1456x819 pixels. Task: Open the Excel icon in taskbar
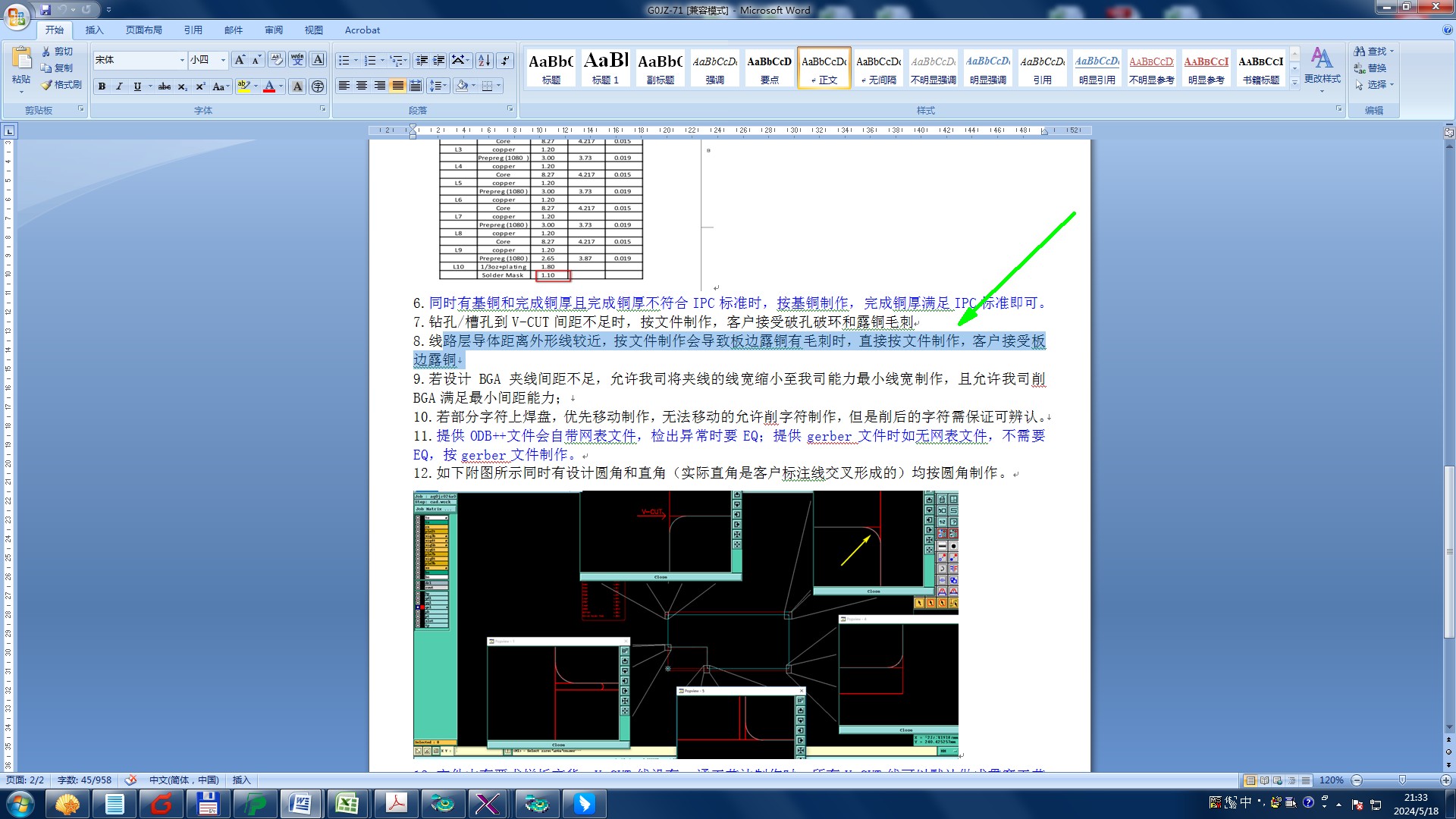(x=347, y=803)
